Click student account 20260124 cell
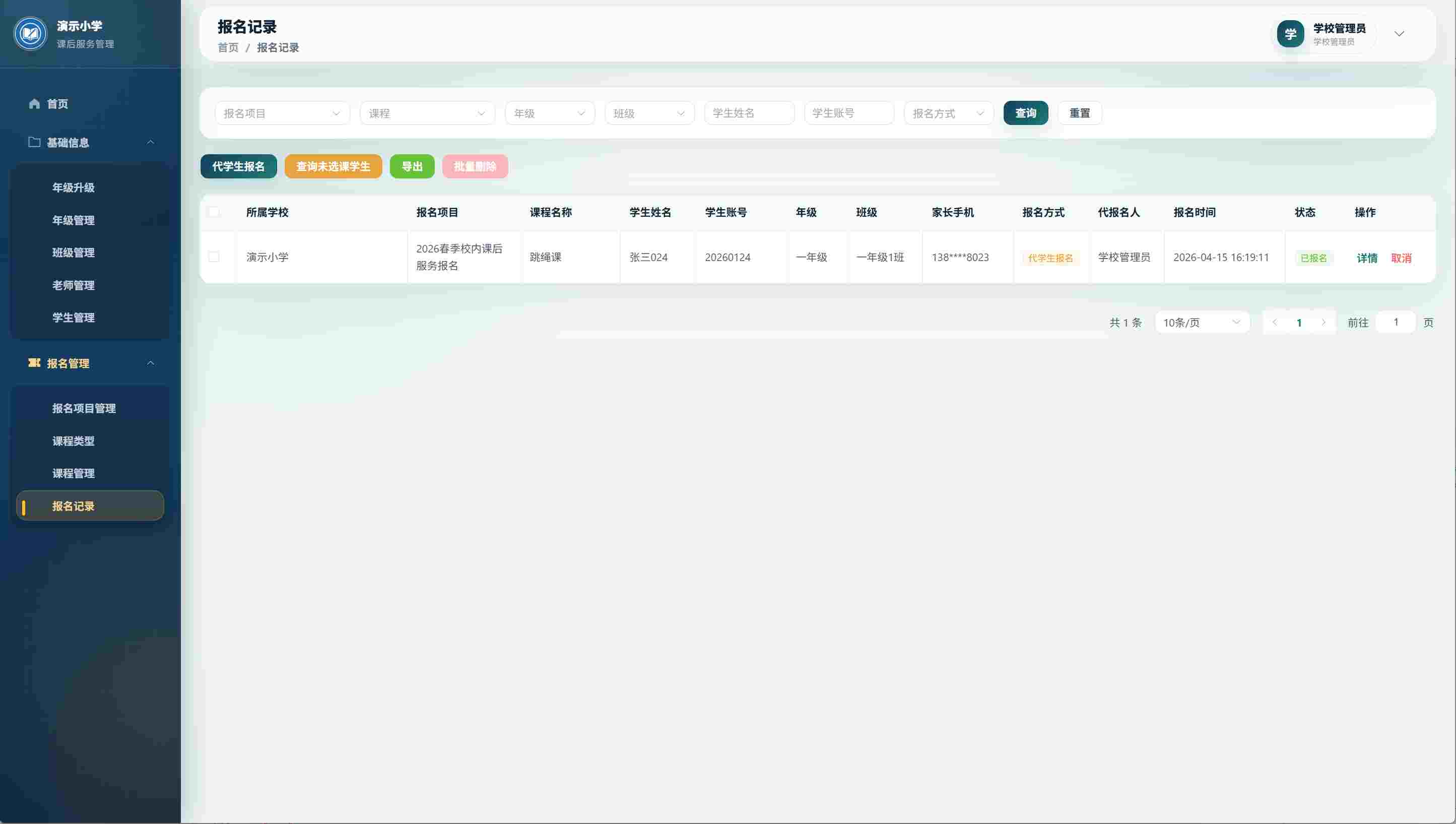The width and height of the screenshot is (1456, 824). pyautogui.click(x=727, y=257)
